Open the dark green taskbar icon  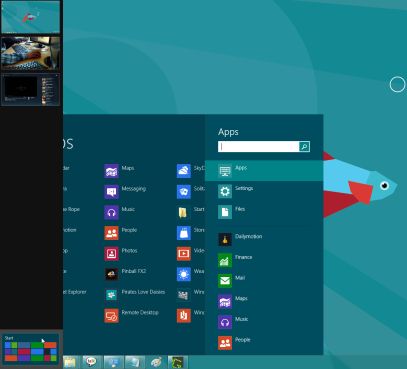(177, 362)
